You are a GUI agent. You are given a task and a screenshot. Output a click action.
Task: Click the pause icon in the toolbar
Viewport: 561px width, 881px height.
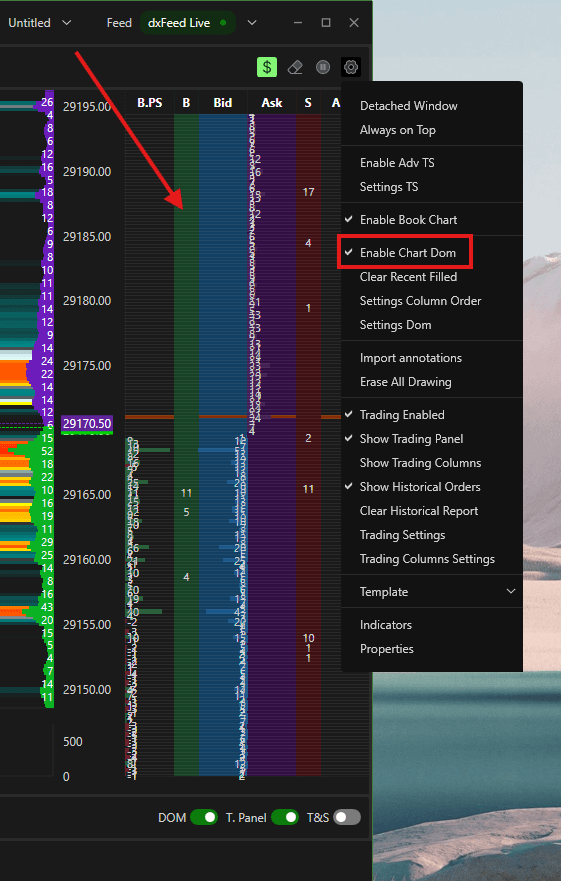[x=323, y=67]
